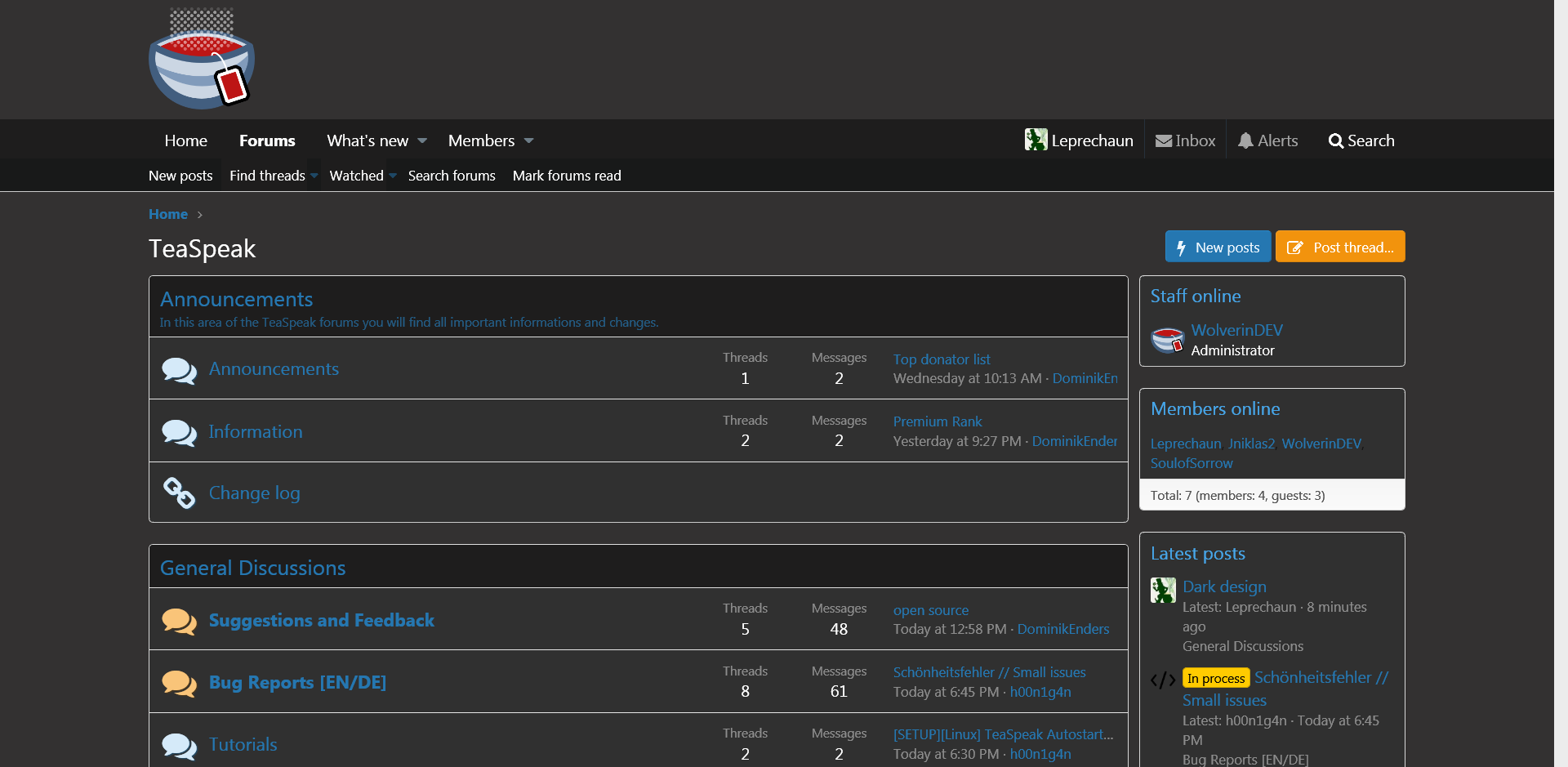Select Search forums in the sub-navigation
1568x767 pixels.
(x=452, y=176)
